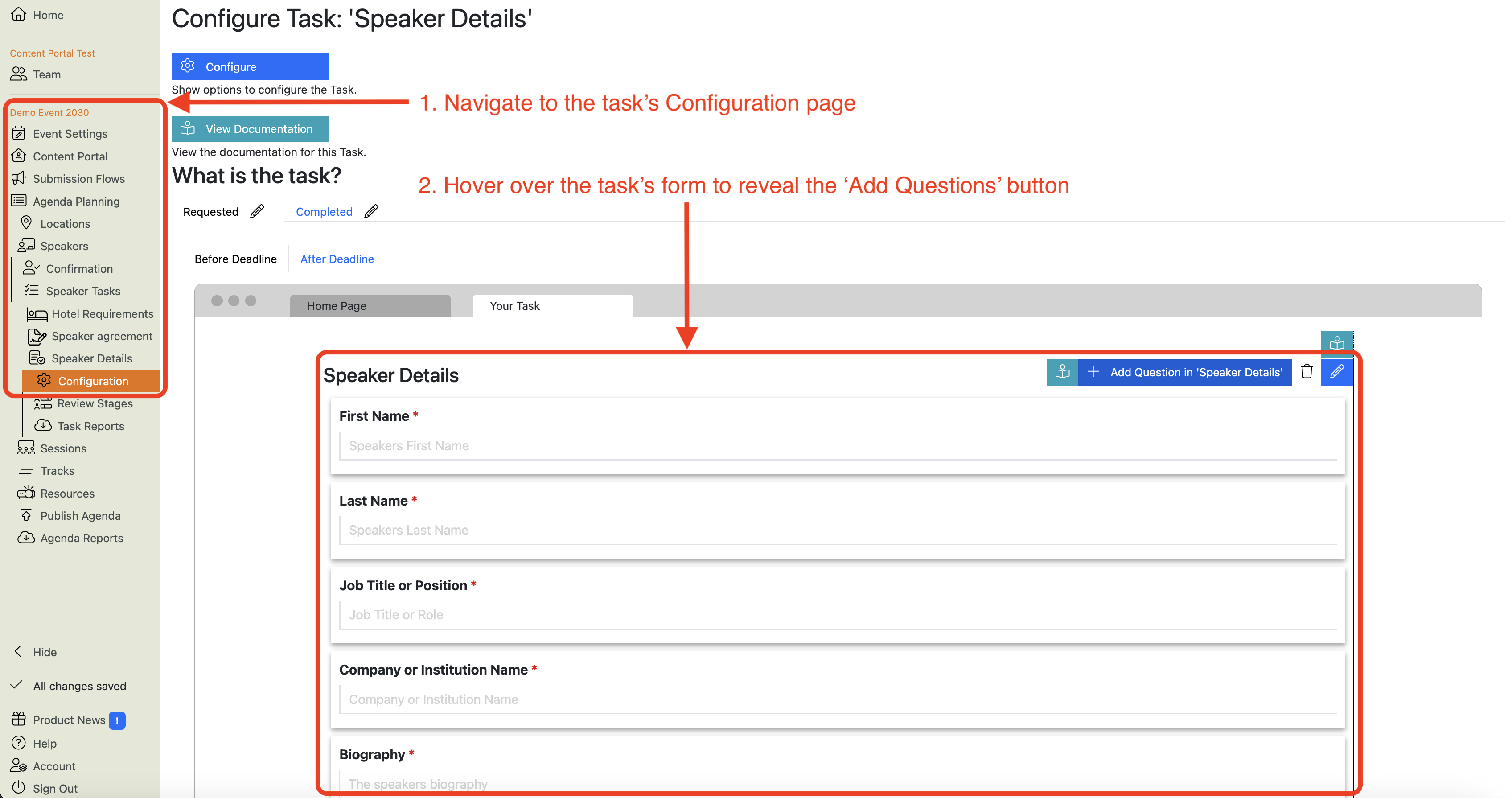Edit the Completed status pencil icon
1512x798 pixels.
coord(371,211)
